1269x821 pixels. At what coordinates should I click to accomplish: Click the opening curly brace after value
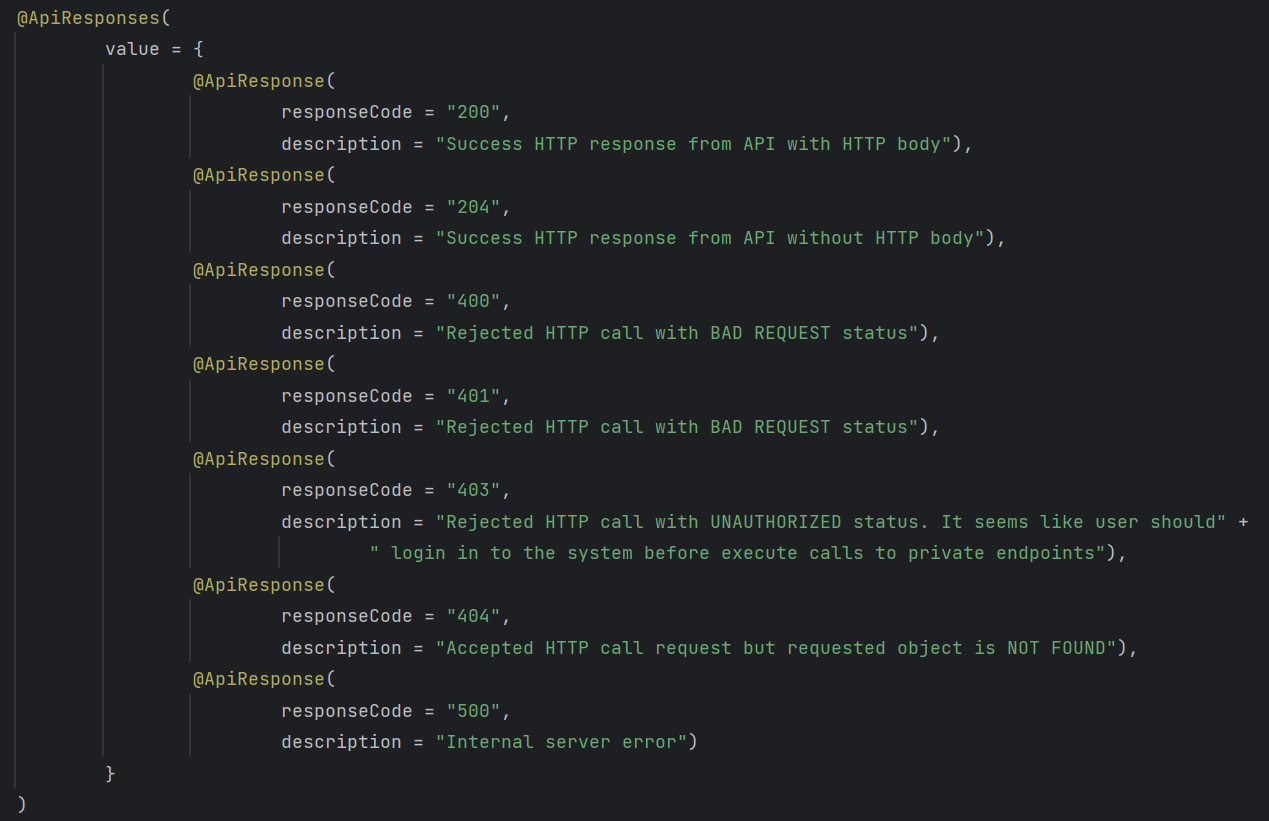(198, 49)
